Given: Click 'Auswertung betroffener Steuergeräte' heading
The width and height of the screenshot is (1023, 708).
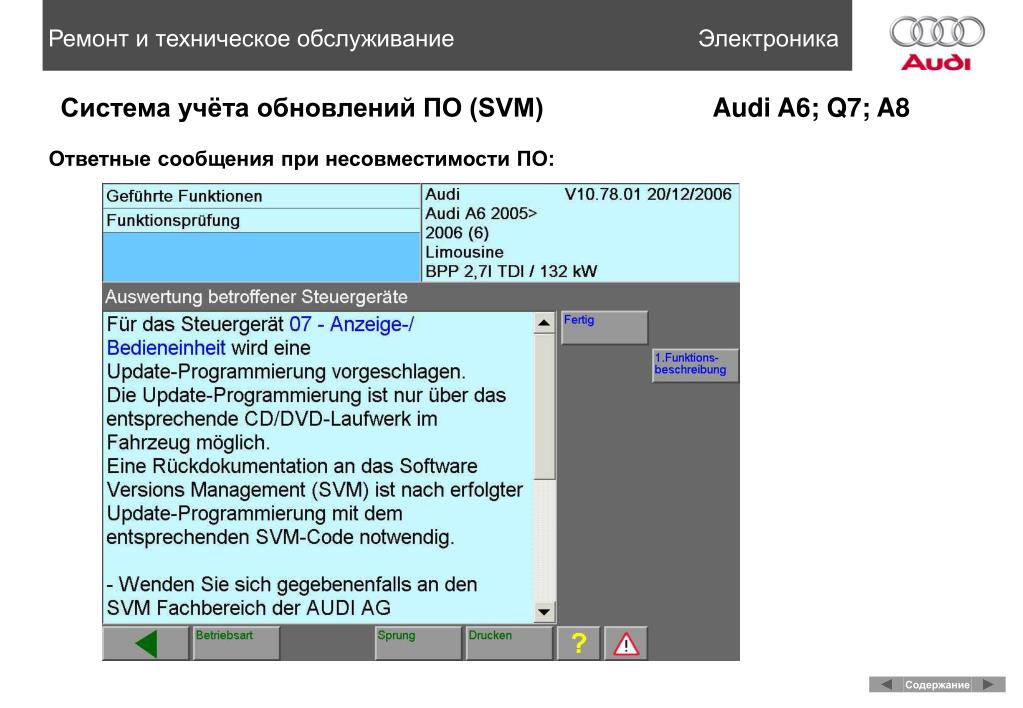Looking at the screenshot, I should [x=256, y=297].
